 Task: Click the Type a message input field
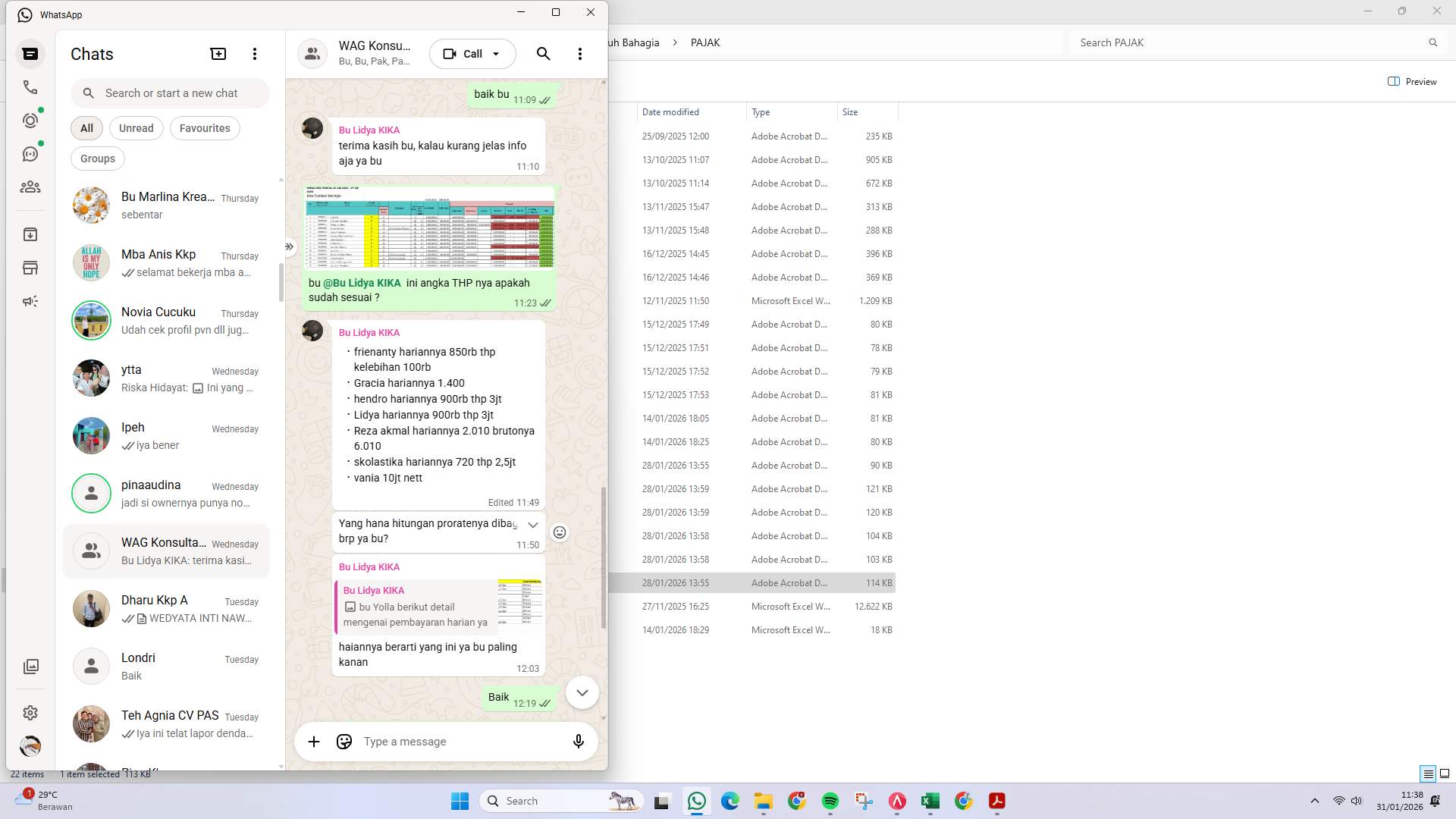pos(440,742)
